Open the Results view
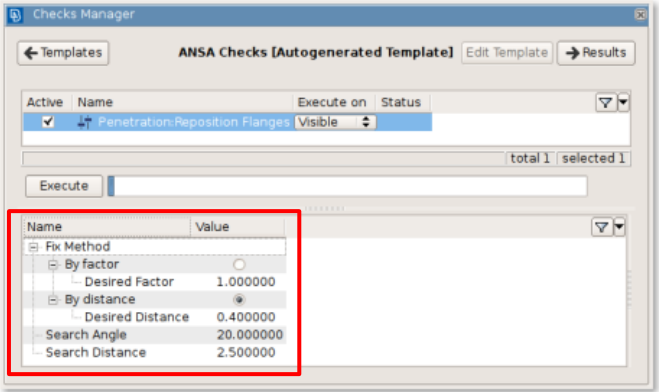659x392 pixels. click(x=596, y=53)
